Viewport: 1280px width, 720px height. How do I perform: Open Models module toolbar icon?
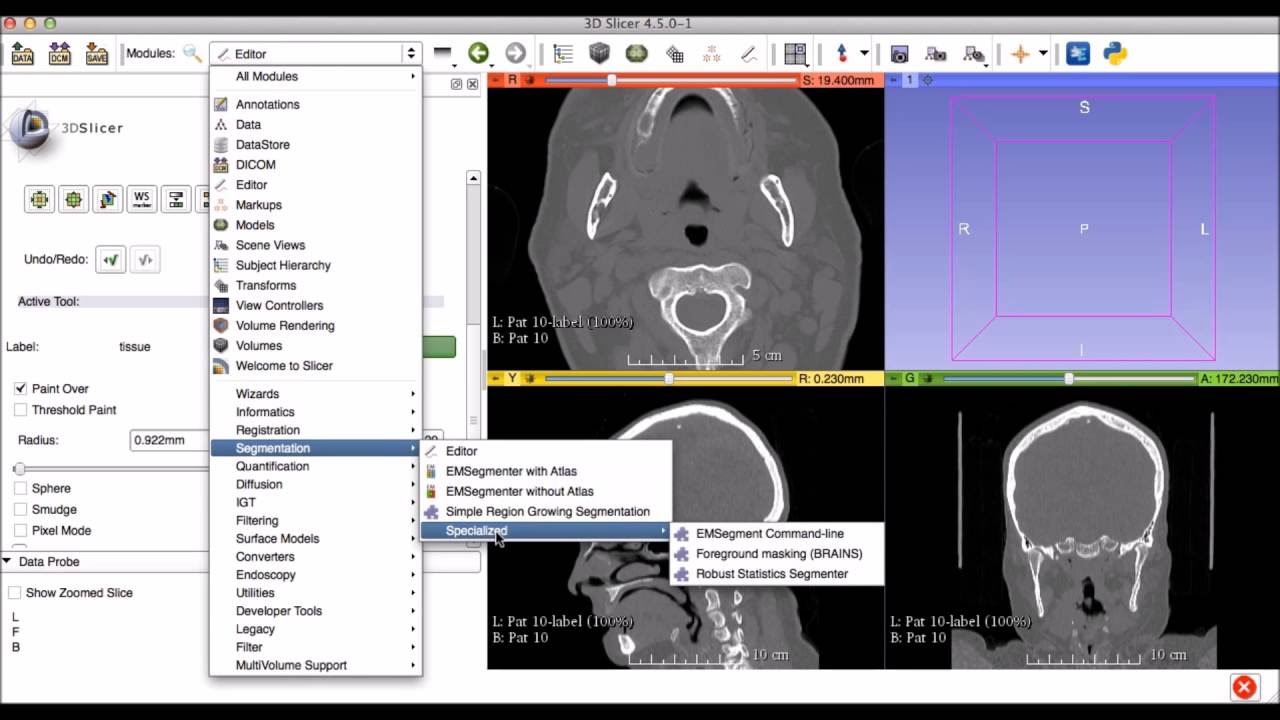(636, 54)
